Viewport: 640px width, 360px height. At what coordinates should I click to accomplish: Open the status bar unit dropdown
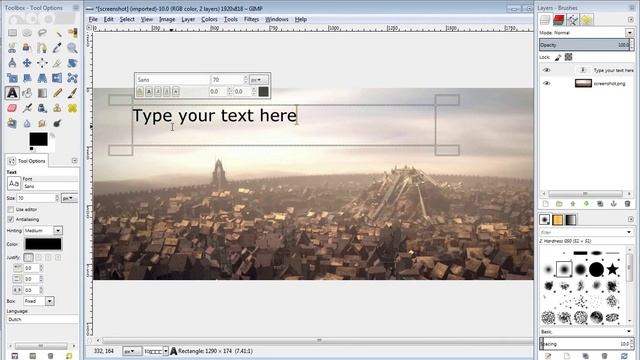(x=131, y=351)
